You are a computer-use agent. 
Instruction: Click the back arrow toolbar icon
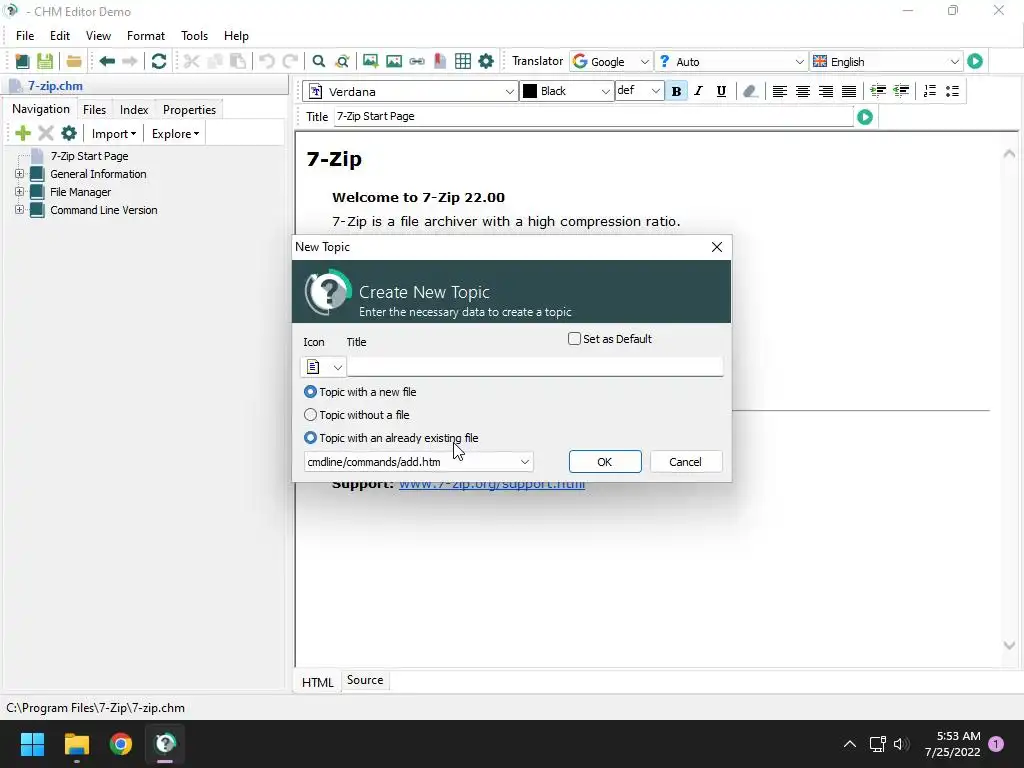(107, 61)
